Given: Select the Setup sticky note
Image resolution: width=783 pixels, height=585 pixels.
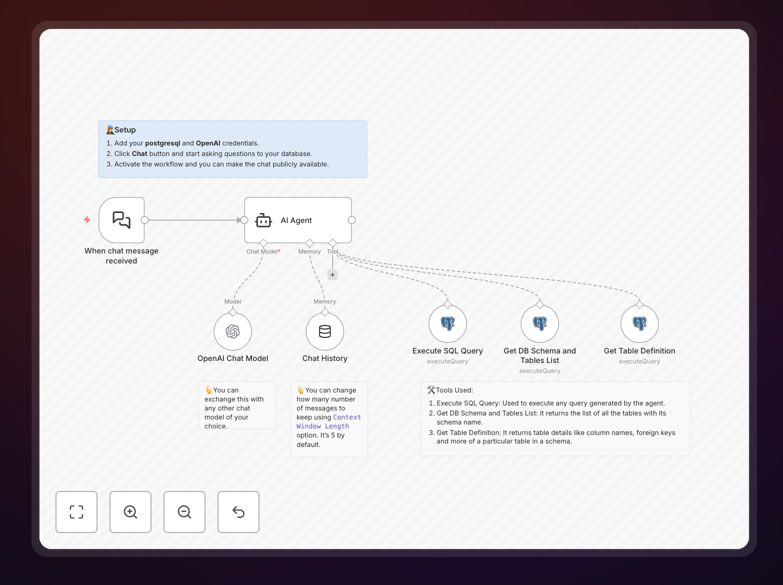Looking at the screenshot, I should [233, 149].
